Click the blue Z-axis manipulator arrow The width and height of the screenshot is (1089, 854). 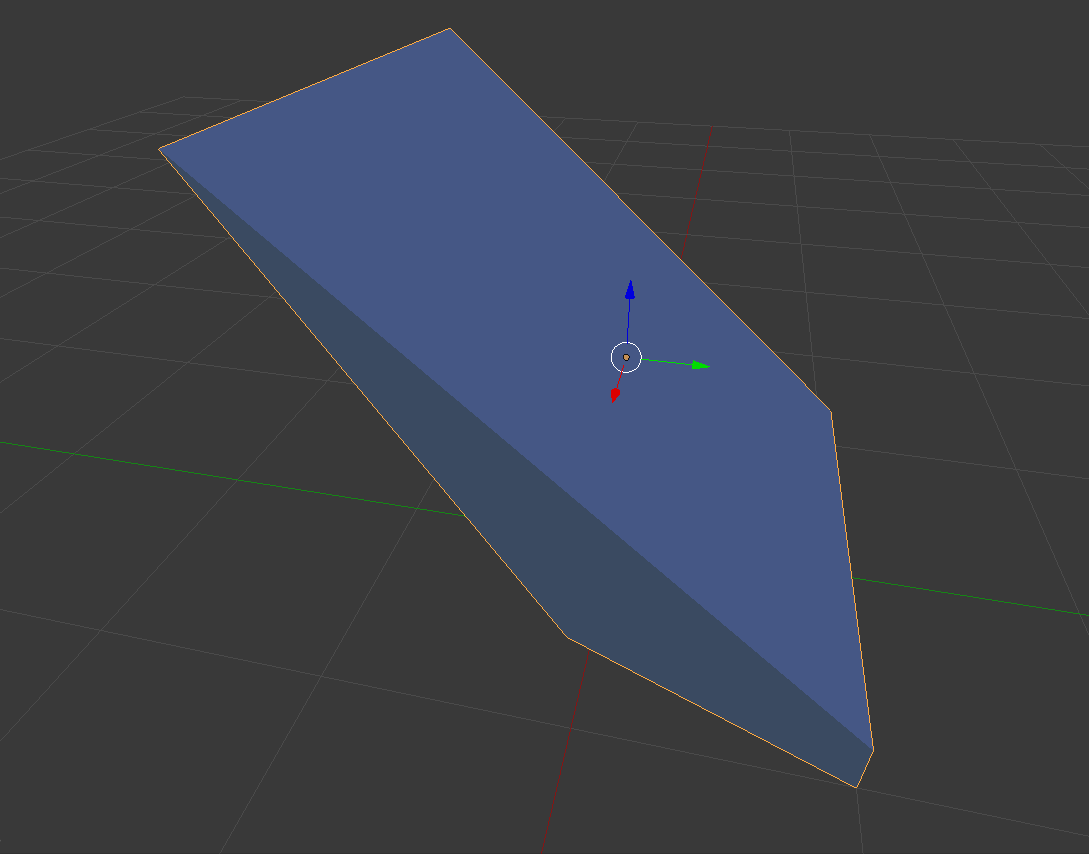(629, 290)
